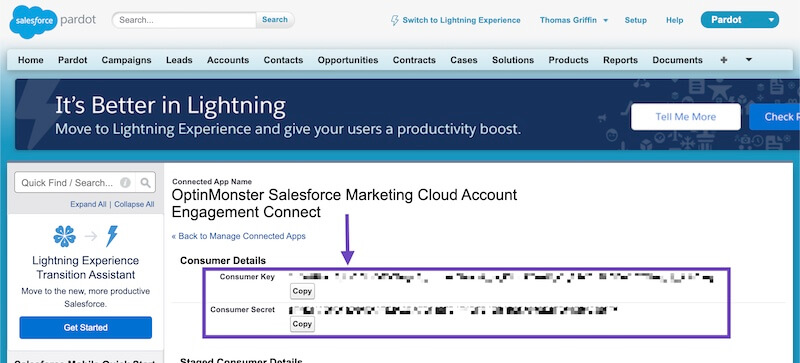Copy the Consumer Secret
The image size is (800, 363).
pos(302,324)
